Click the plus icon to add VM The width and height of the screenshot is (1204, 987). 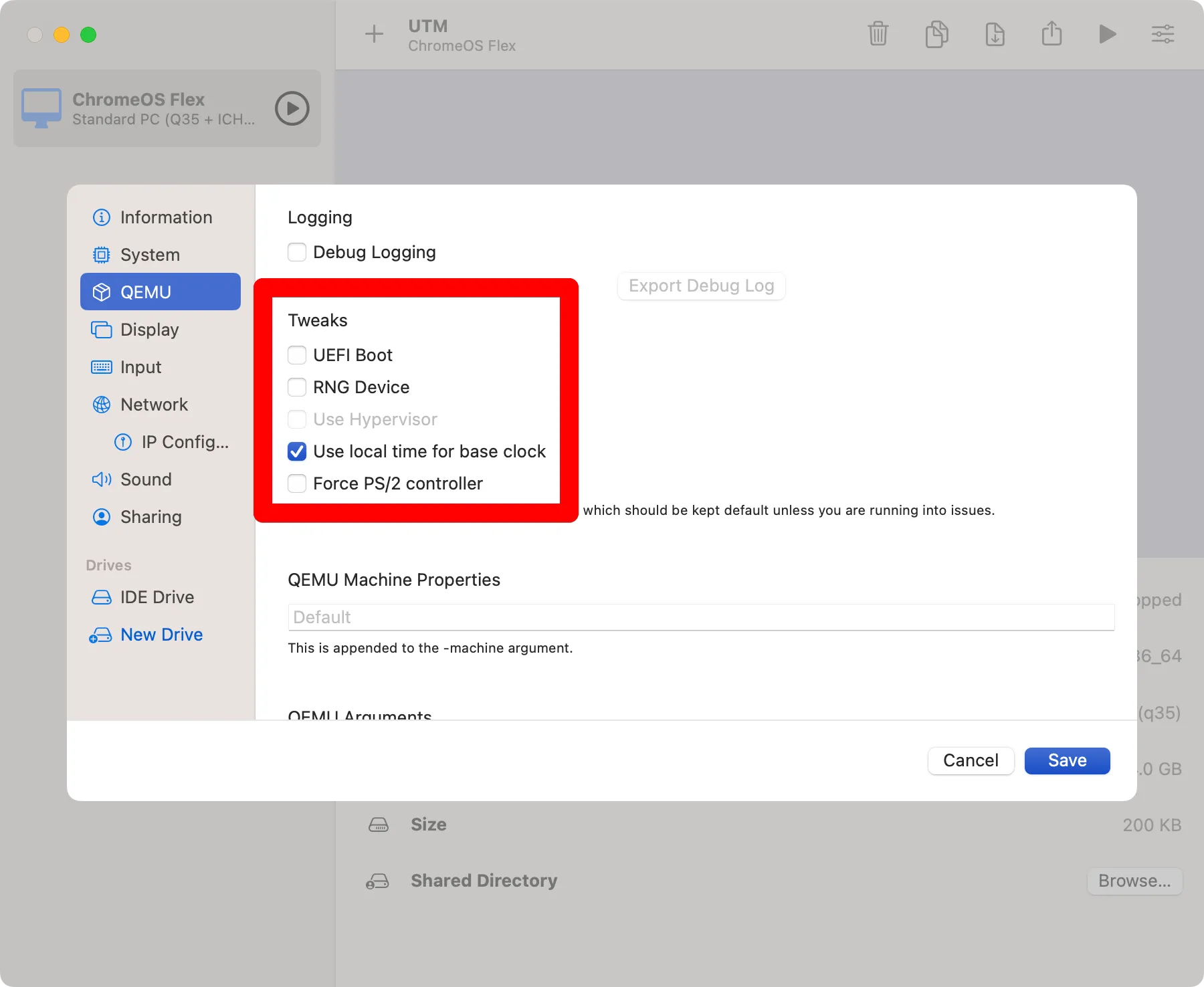tap(374, 33)
